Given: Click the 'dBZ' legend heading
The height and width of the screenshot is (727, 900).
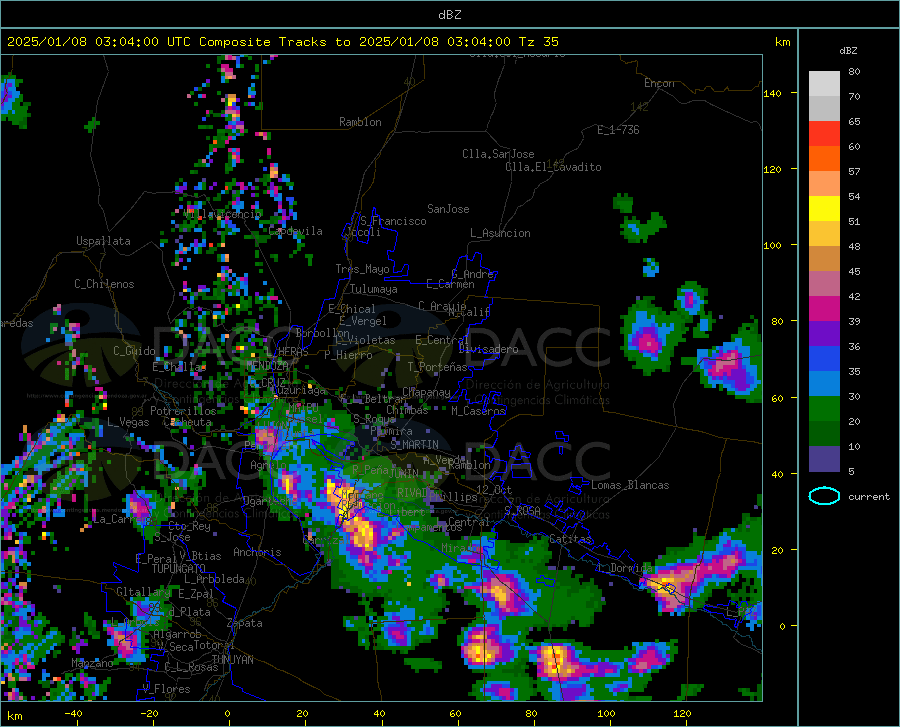Looking at the screenshot, I should pyautogui.click(x=848, y=50).
